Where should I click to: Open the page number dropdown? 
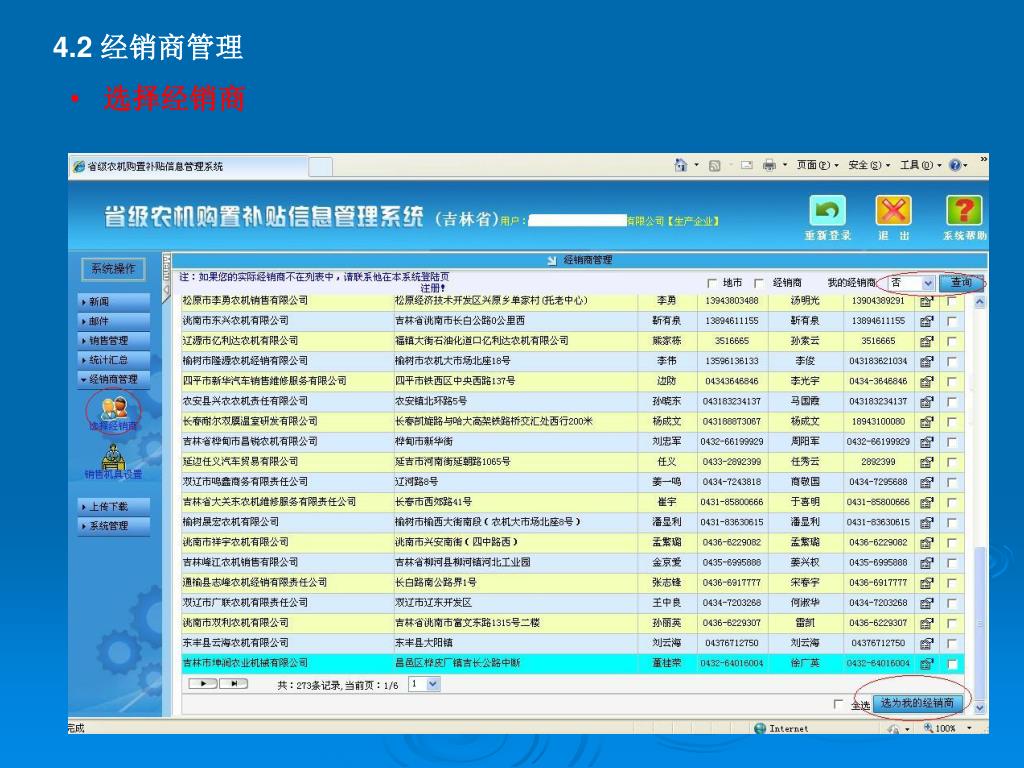424,684
